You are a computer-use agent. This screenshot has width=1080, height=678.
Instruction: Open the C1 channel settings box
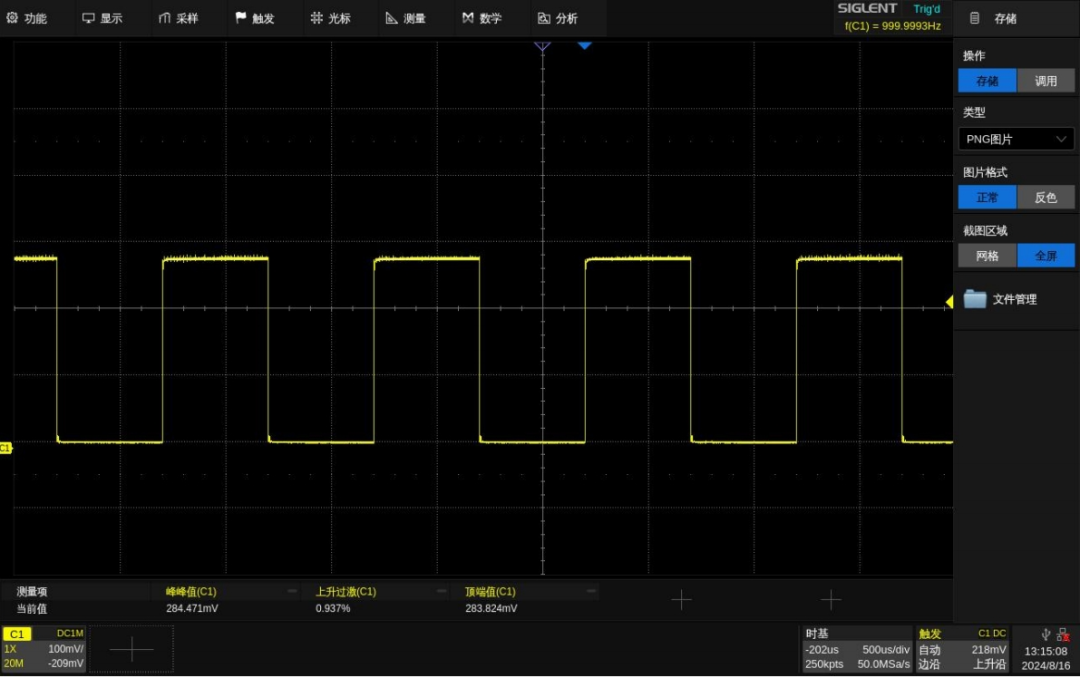(x=43, y=648)
